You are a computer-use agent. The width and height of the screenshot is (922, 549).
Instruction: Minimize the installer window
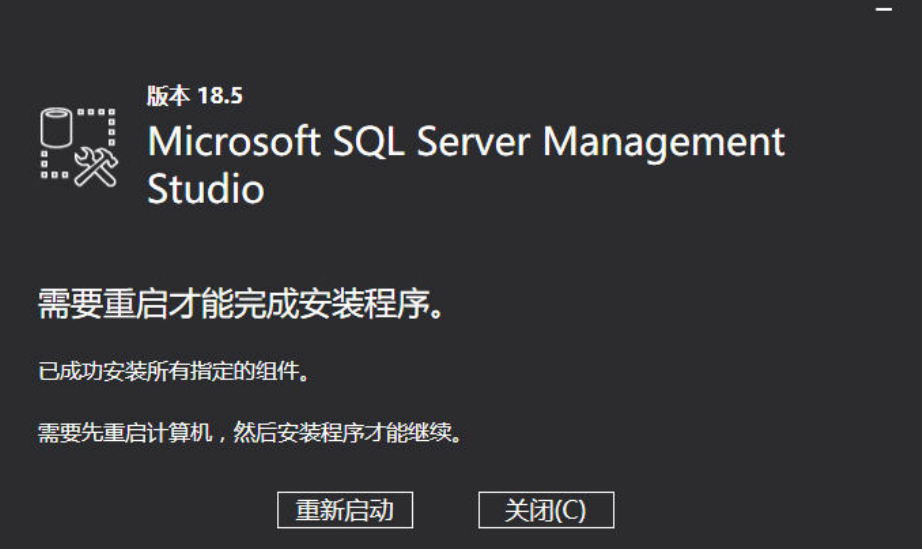[883, 10]
